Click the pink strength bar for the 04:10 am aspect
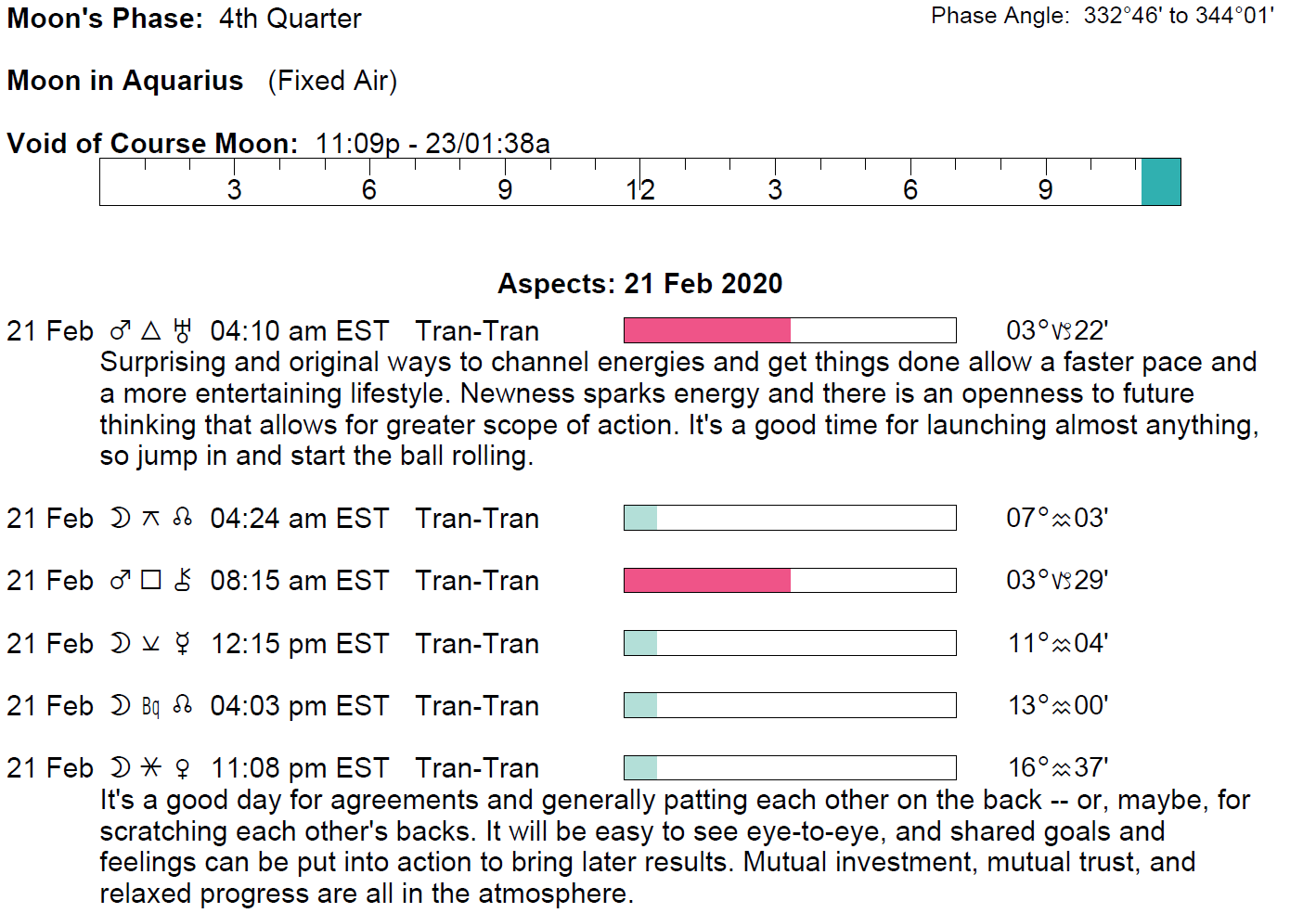The height and width of the screenshot is (913, 1316). (707, 330)
